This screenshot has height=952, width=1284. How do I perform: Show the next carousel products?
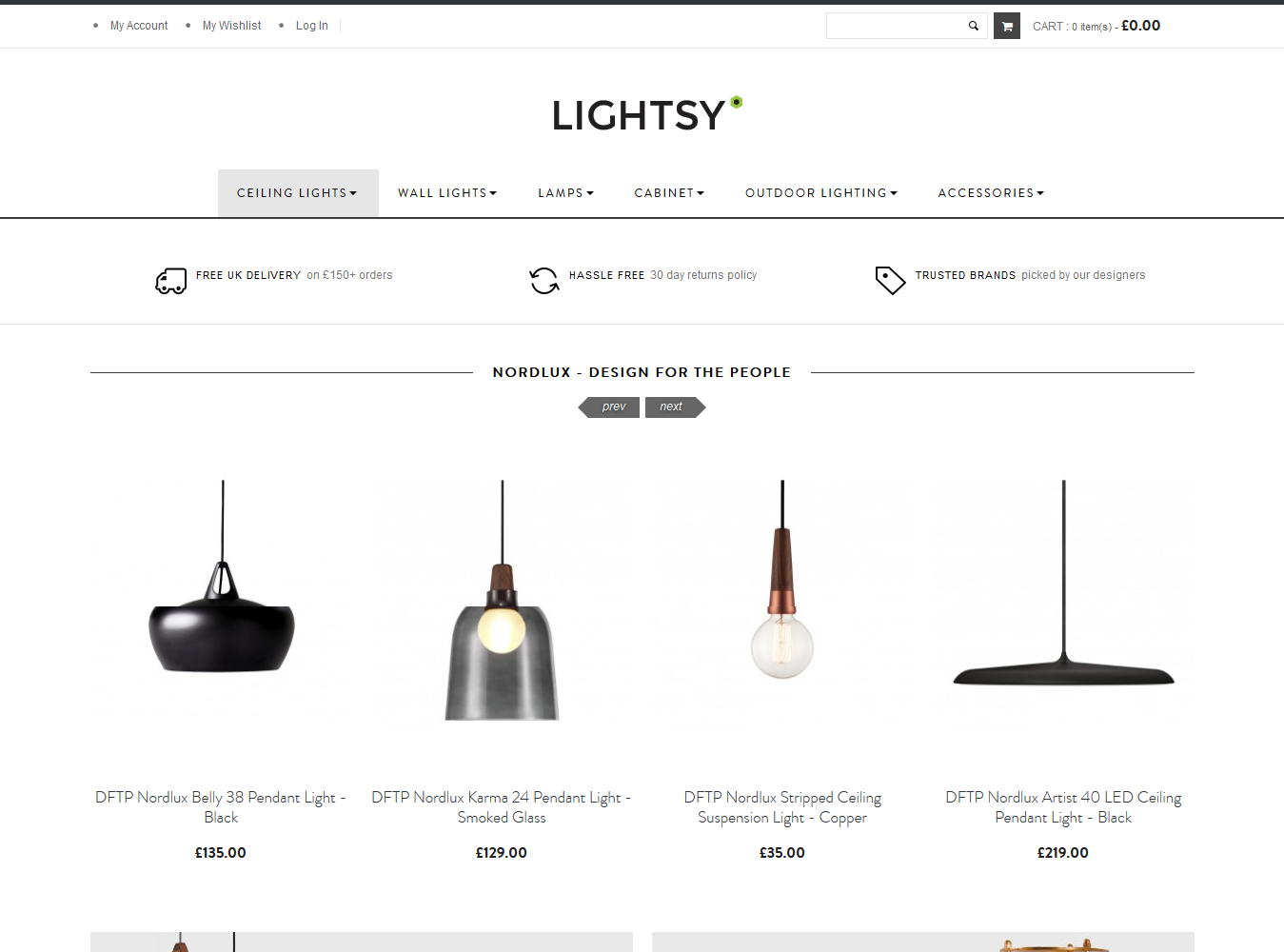(675, 407)
